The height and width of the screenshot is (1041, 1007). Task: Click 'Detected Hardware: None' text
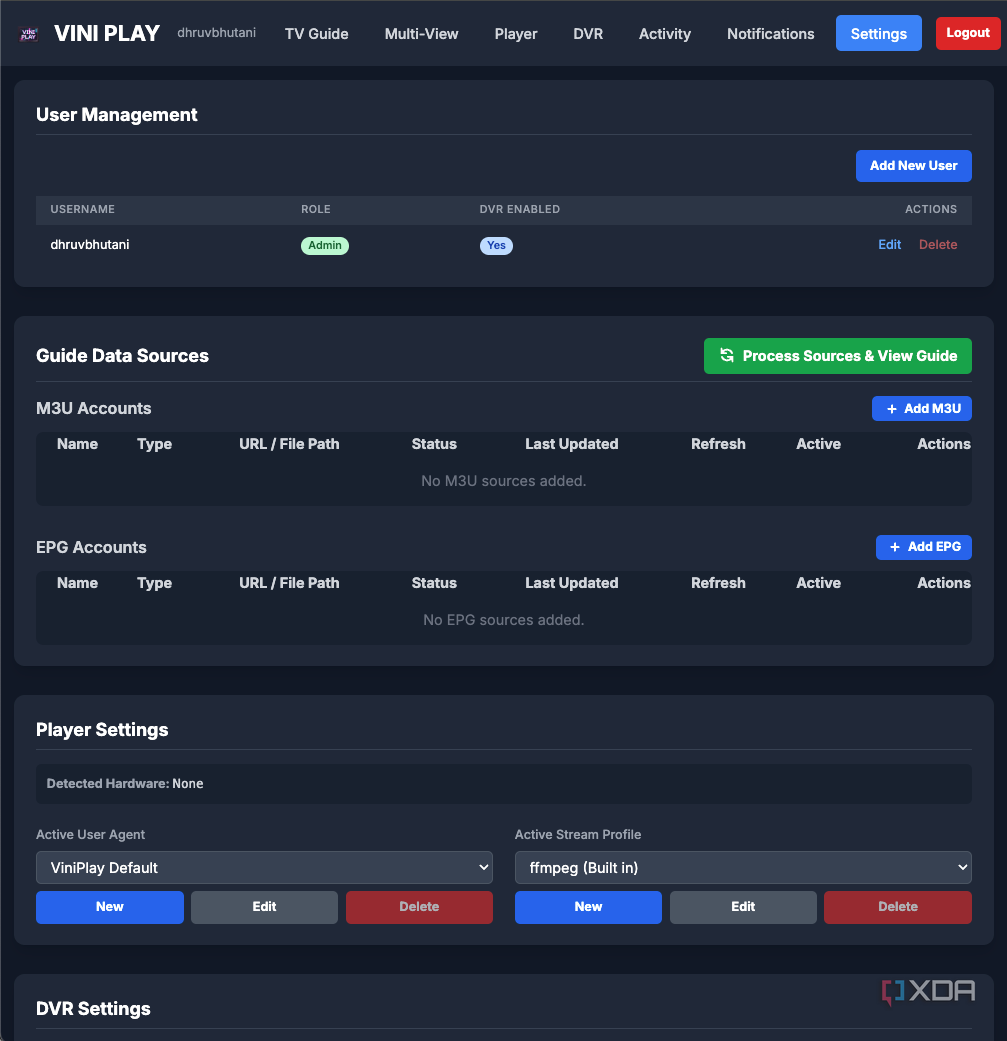125,783
